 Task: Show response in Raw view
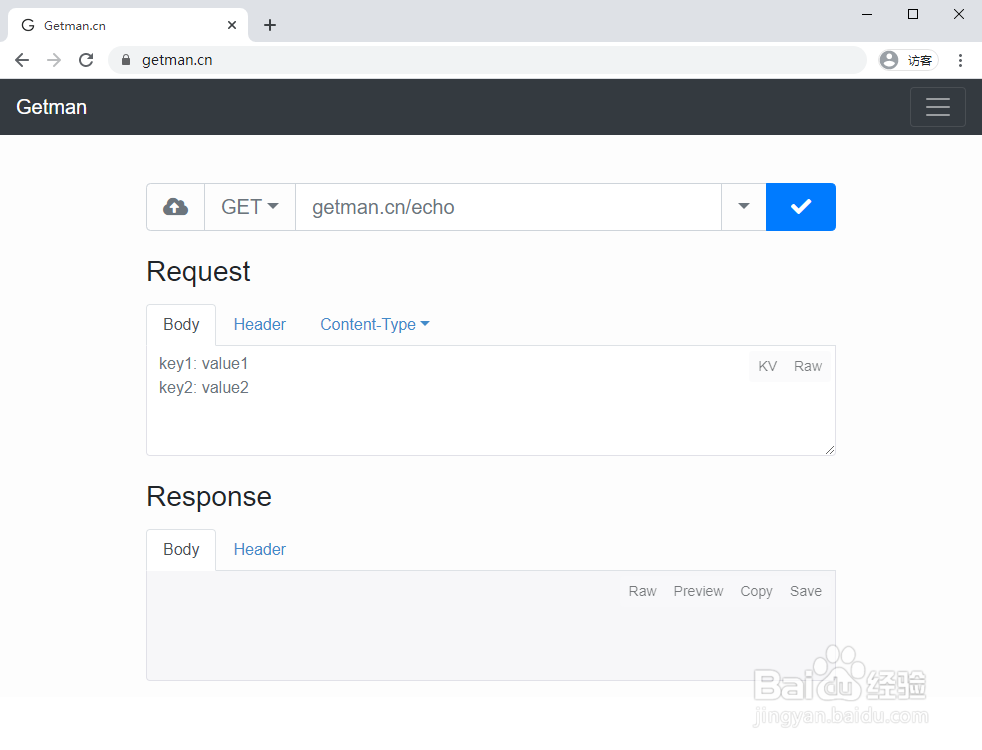(643, 591)
